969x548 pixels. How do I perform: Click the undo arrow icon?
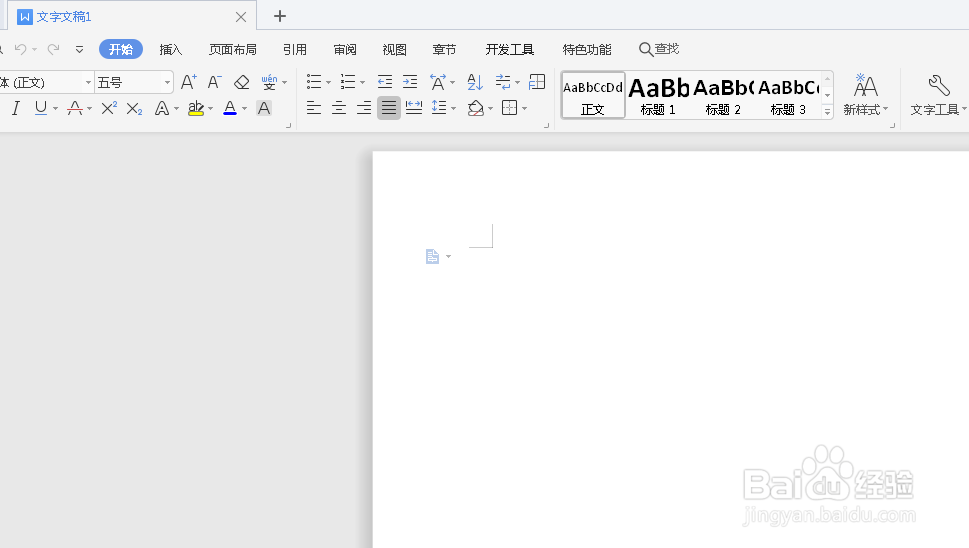20,49
